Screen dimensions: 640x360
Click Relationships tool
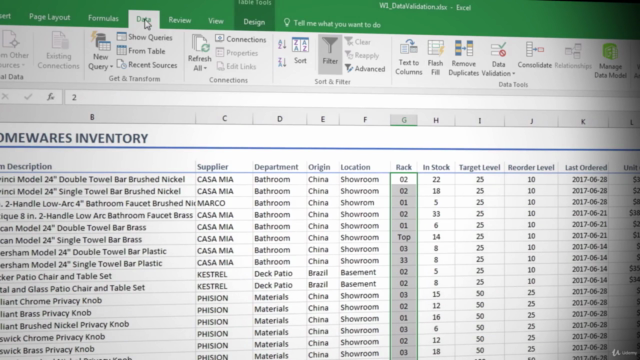point(573,56)
